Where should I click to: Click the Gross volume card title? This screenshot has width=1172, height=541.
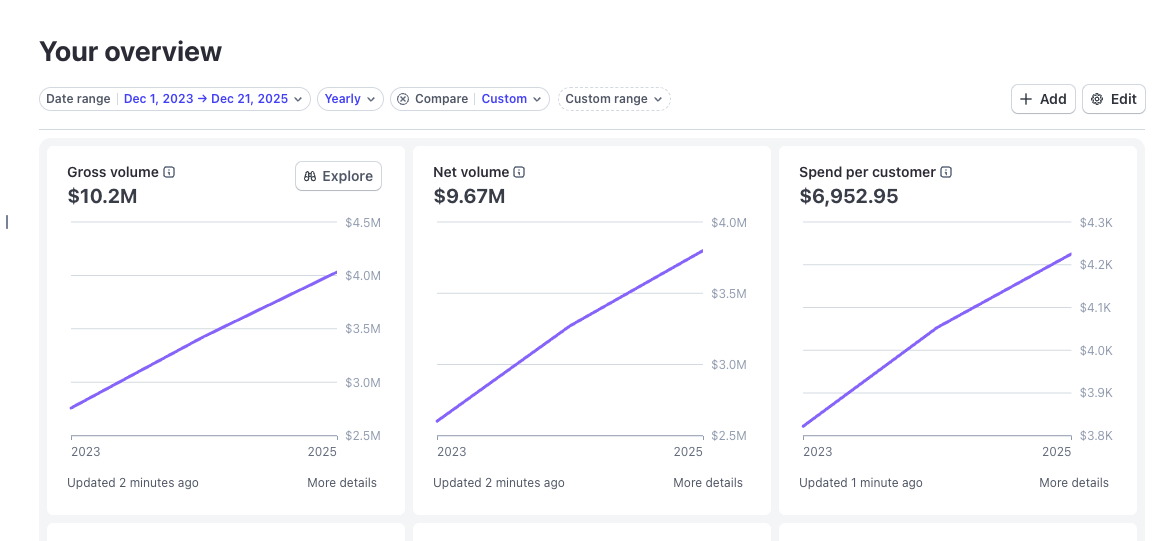[113, 172]
